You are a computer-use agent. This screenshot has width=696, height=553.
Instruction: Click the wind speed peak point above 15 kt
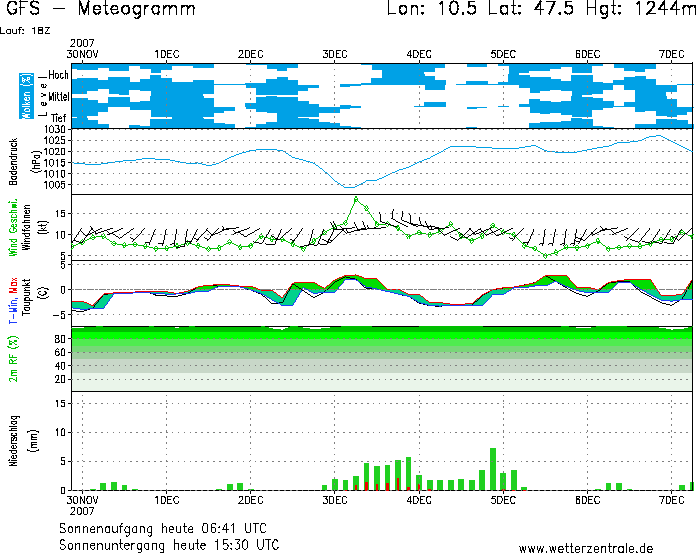pyautogui.click(x=355, y=199)
